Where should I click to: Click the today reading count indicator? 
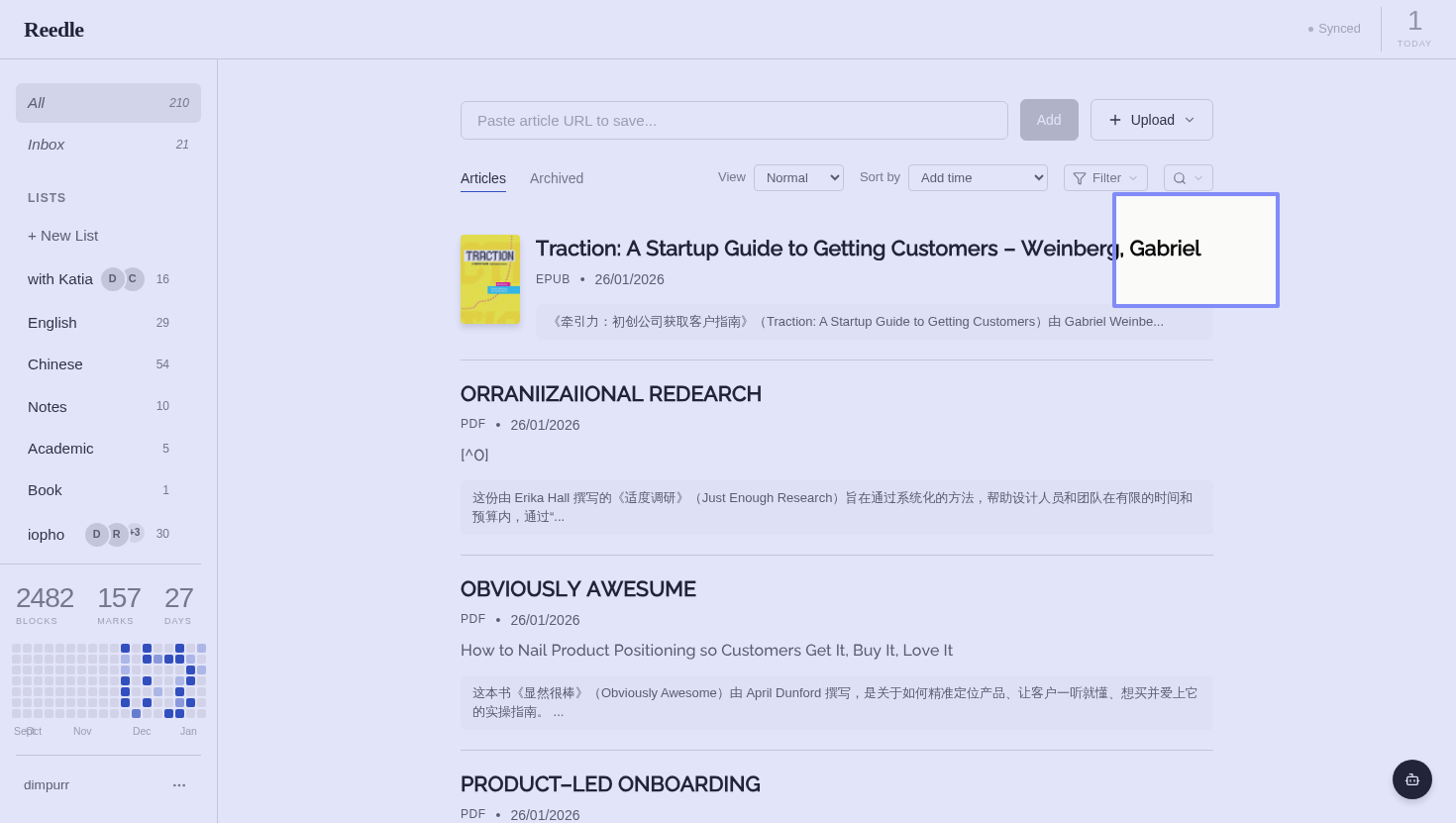coord(1414,28)
